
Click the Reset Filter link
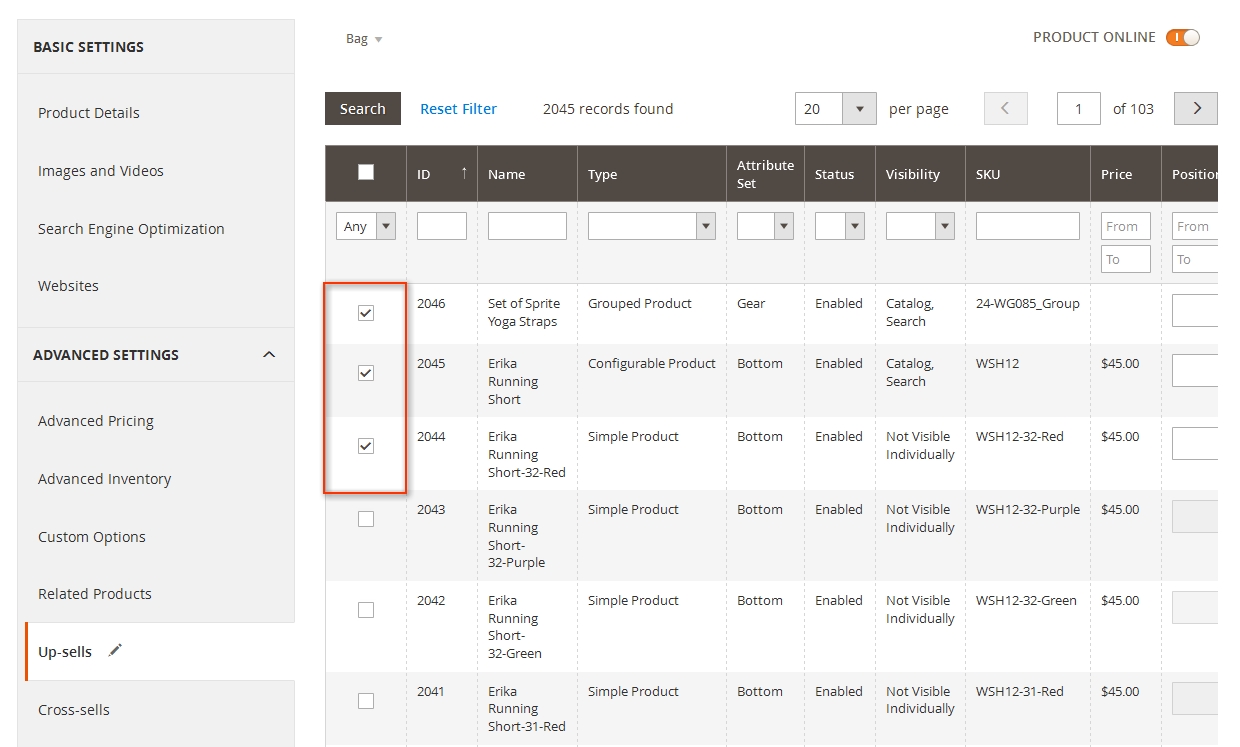pos(458,108)
